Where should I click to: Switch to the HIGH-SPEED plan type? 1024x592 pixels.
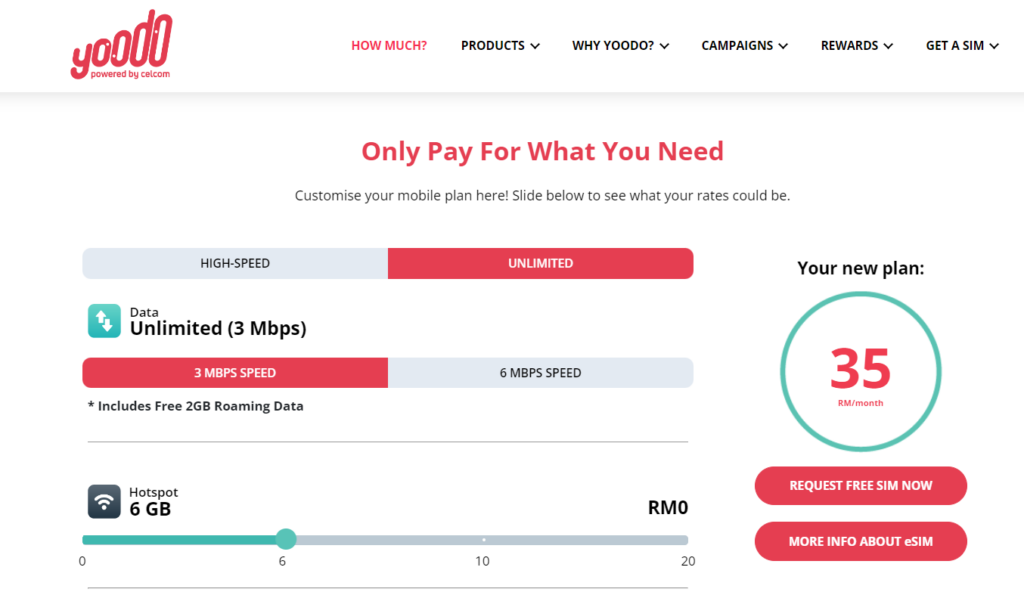click(x=235, y=263)
